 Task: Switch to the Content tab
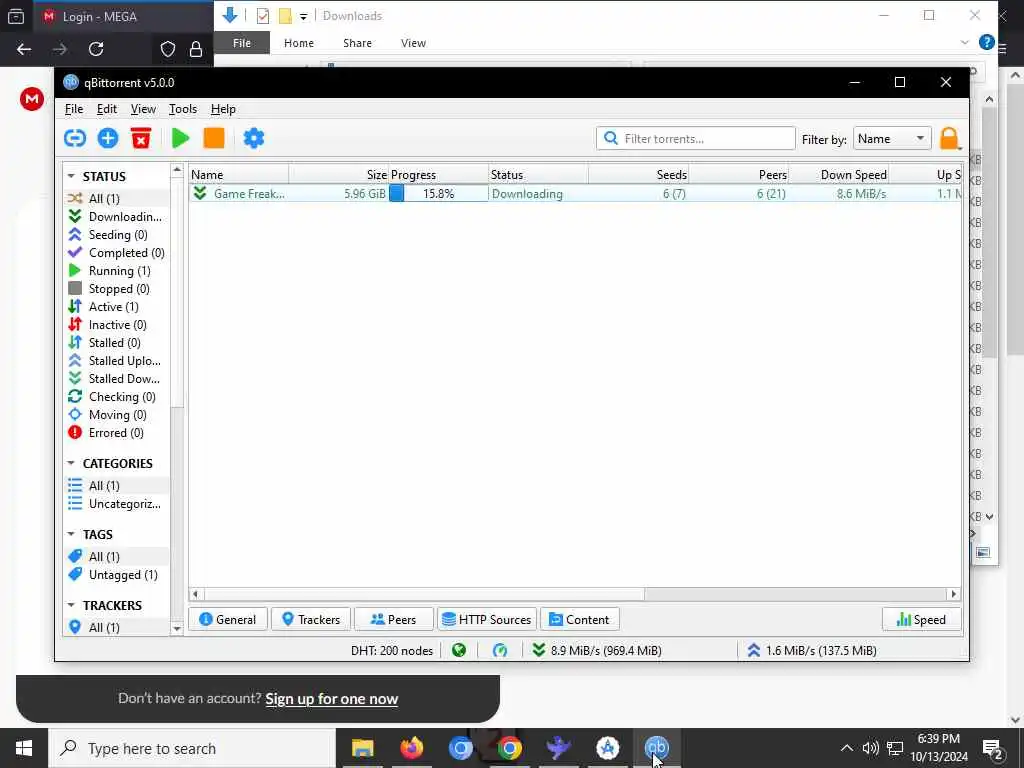(x=579, y=620)
